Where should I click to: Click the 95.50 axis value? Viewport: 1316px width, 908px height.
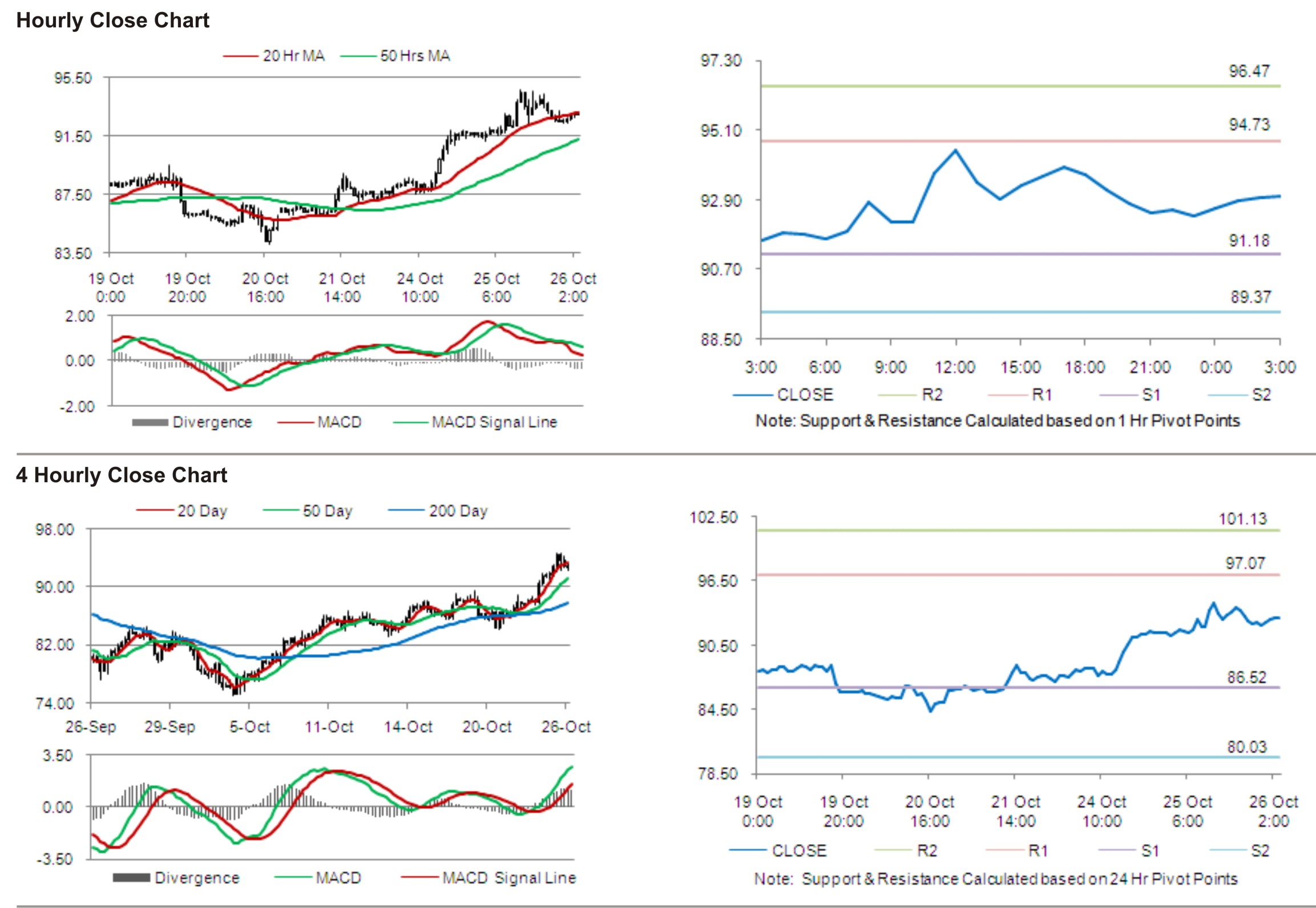point(73,78)
